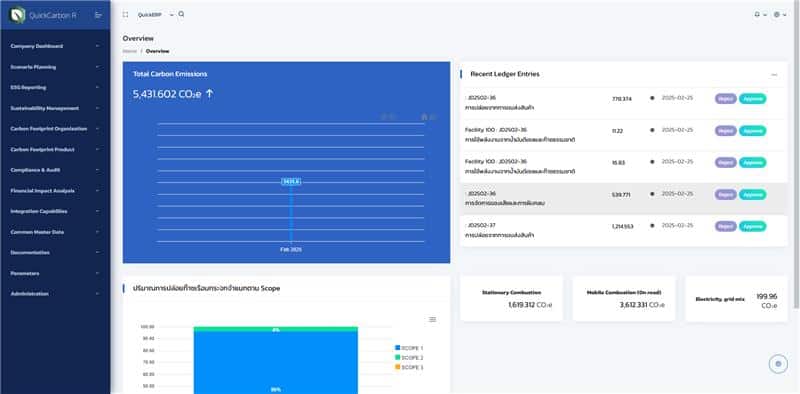Image resolution: width=800 pixels, height=394 pixels.
Task: Expand Carbon Footprint Product chevron
Action: pos(97,150)
